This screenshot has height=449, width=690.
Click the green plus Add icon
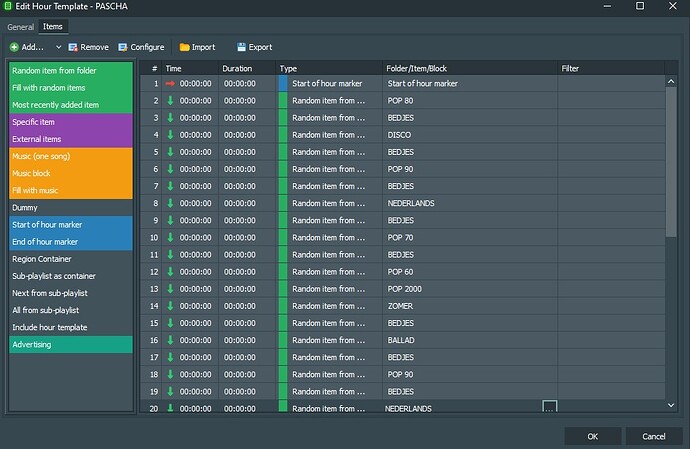(x=14, y=47)
